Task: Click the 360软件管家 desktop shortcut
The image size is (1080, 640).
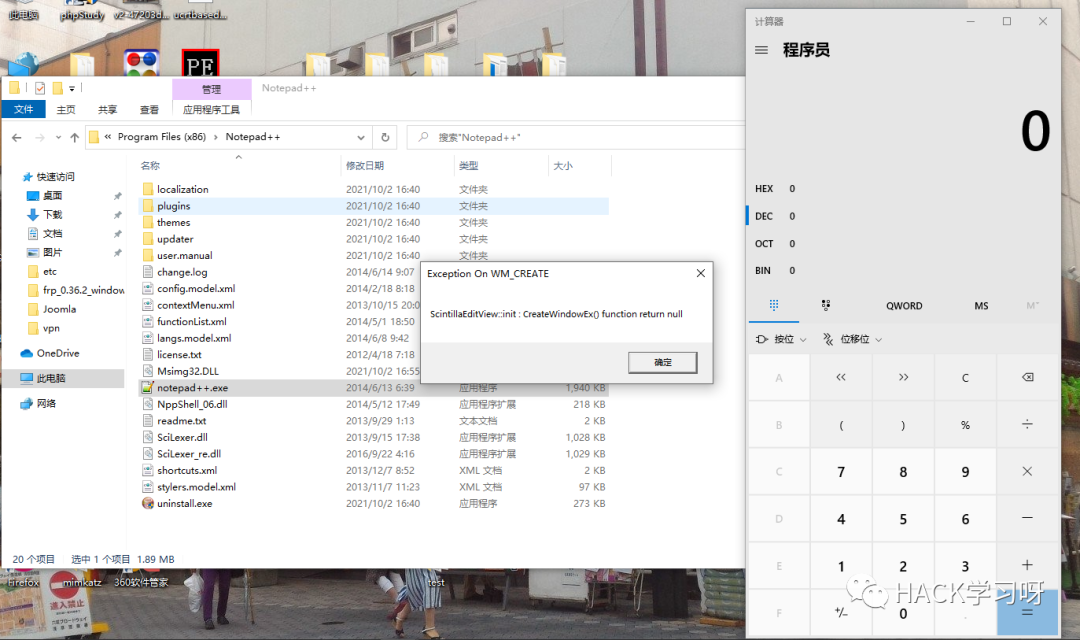Action: pos(141,582)
